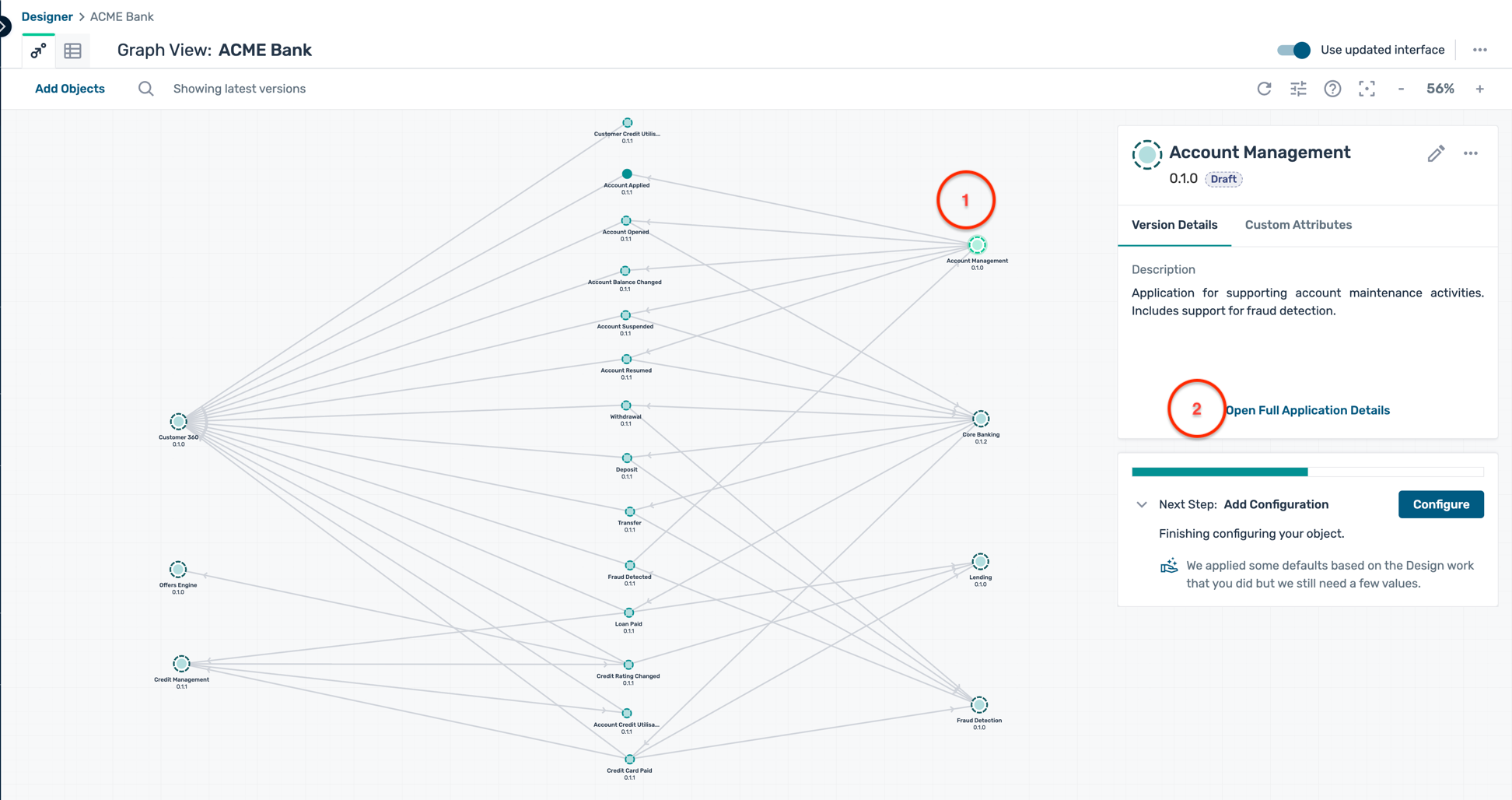1512x800 pixels.
Task: Click Add Objects
Action: (70, 89)
